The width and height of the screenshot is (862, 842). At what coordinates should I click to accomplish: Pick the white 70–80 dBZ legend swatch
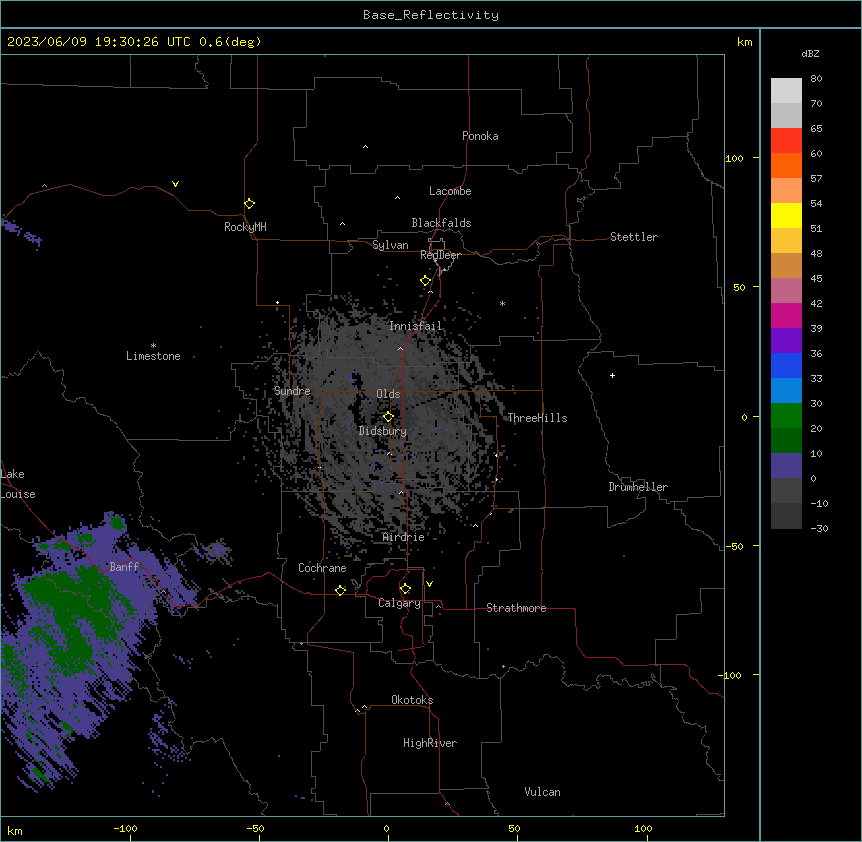click(786, 91)
